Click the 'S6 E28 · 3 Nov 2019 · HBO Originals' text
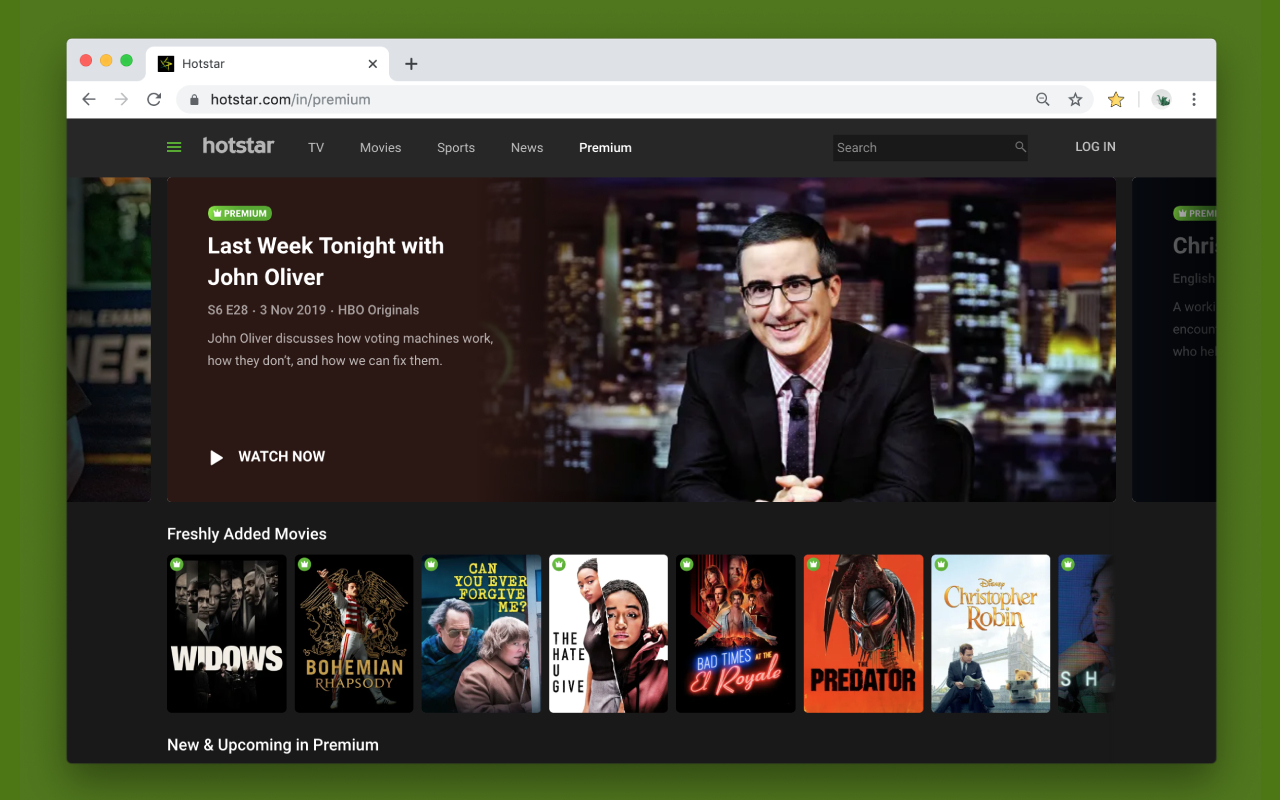 (x=313, y=310)
